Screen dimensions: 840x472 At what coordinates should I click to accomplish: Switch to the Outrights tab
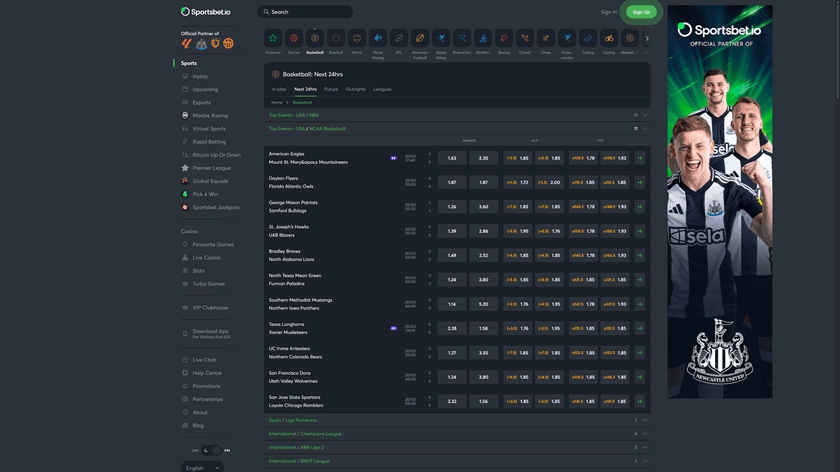(x=356, y=89)
